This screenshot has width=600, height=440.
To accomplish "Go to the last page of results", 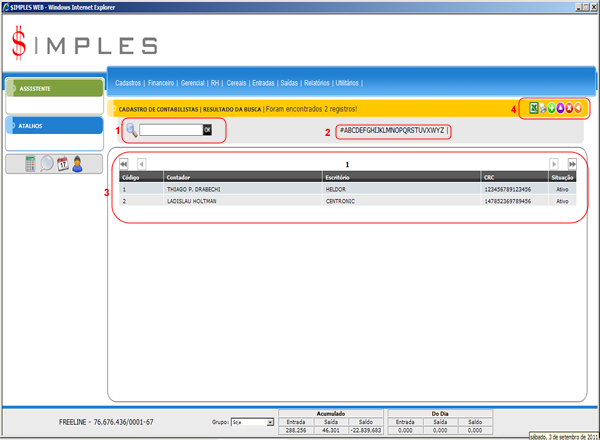I will pyautogui.click(x=570, y=163).
